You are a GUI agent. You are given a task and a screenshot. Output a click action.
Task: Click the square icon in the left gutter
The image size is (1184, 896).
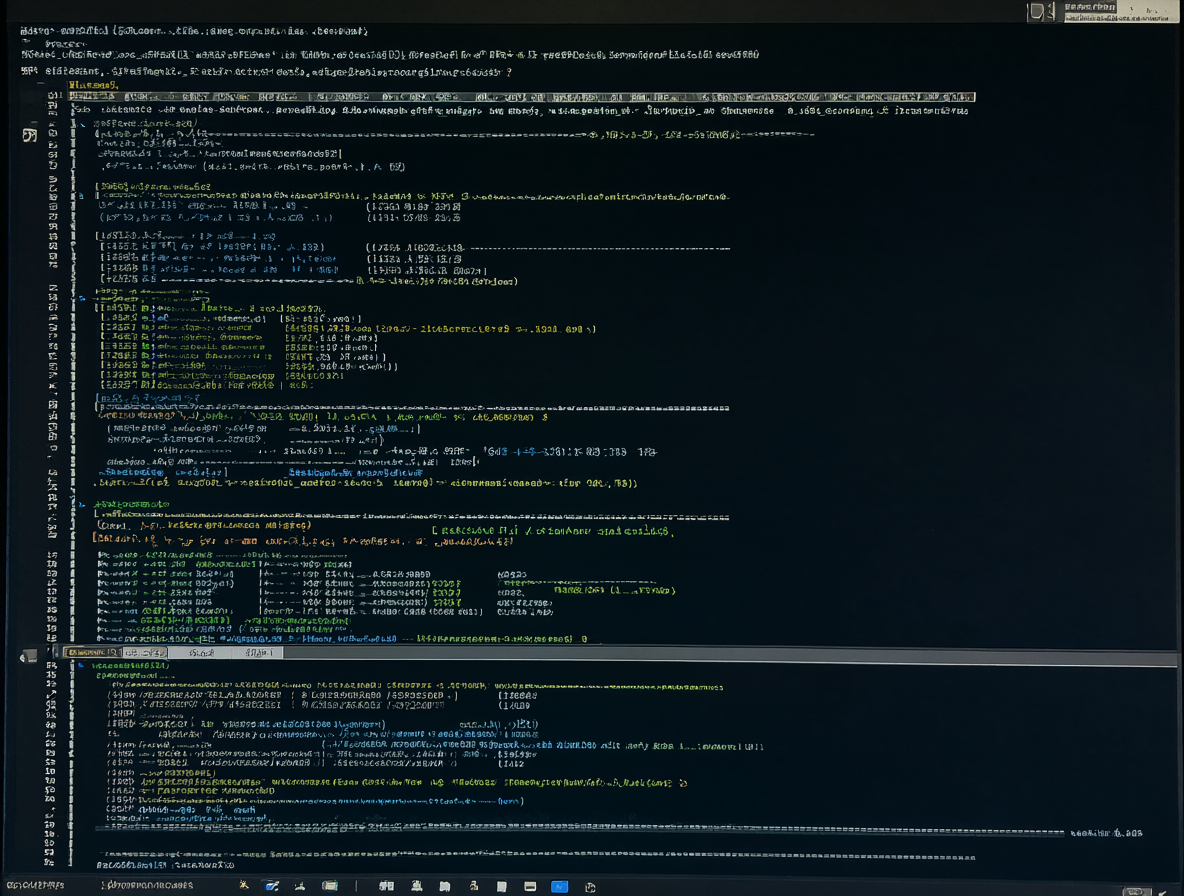[29, 135]
